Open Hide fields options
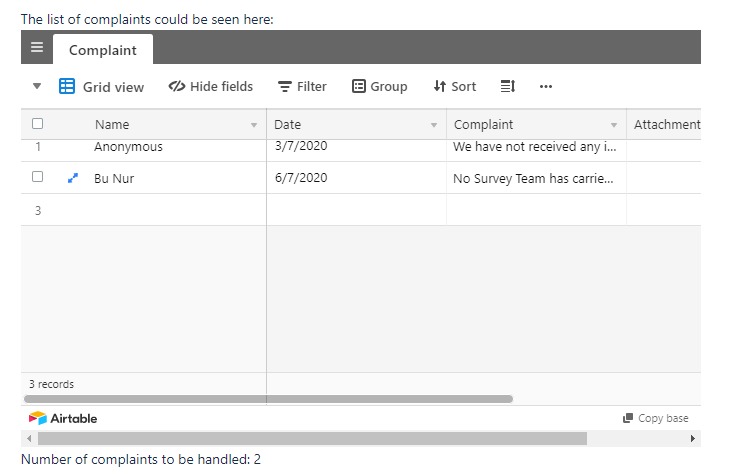The height and width of the screenshot is (476, 732). pos(211,86)
